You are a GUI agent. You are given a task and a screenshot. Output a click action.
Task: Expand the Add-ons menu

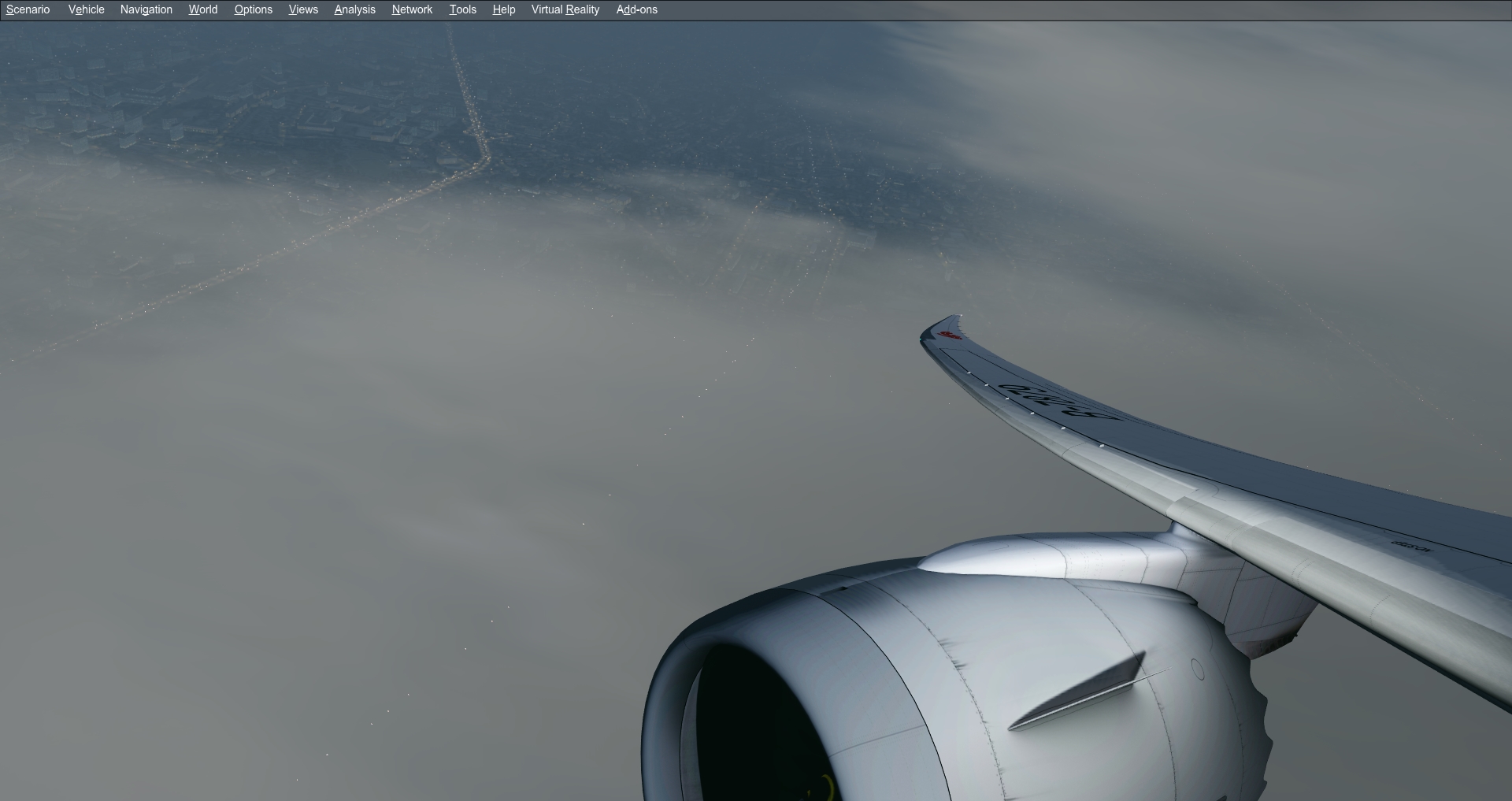[636, 9]
